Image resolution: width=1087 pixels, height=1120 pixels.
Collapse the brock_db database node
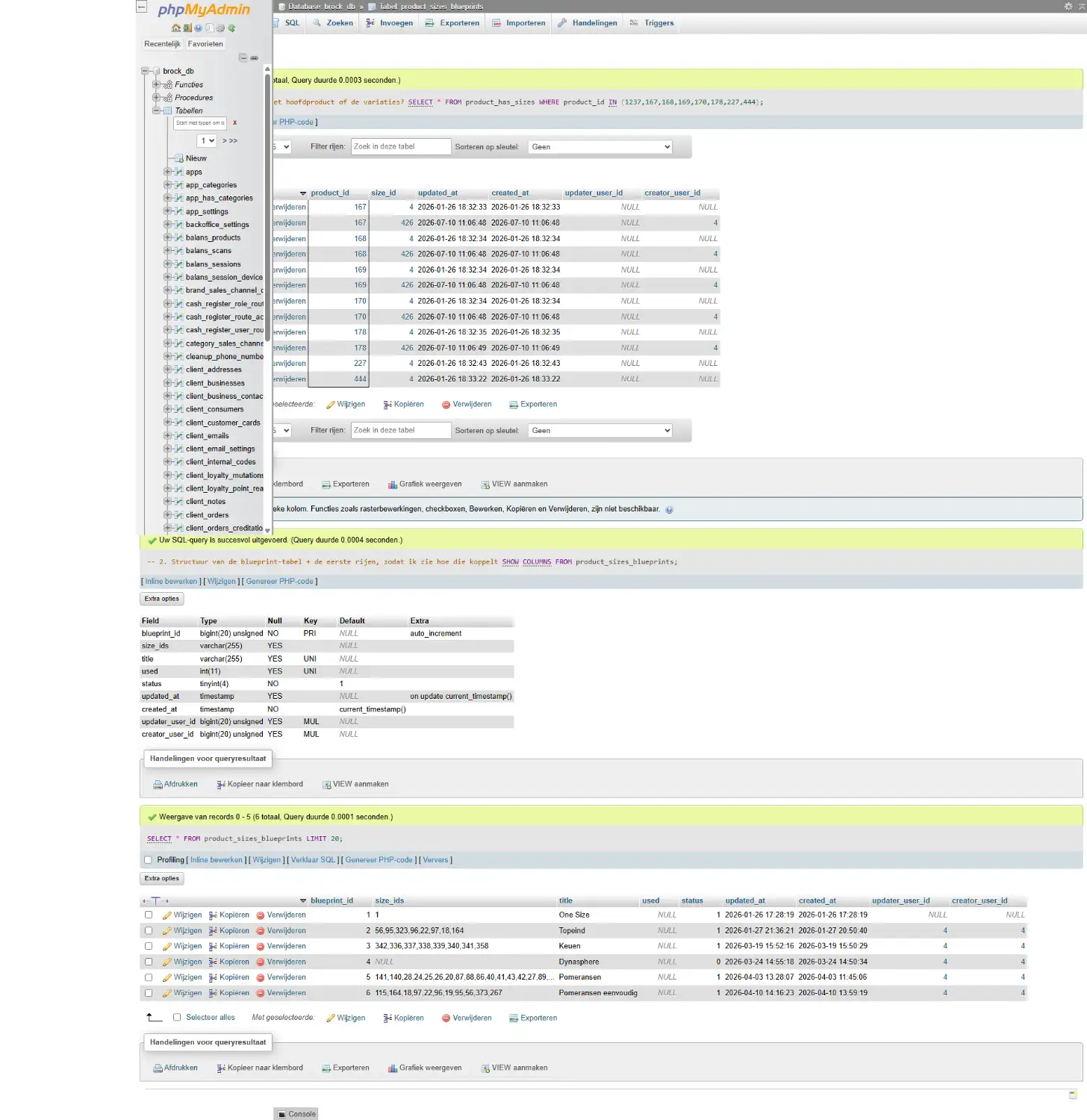(x=145, y=72)
